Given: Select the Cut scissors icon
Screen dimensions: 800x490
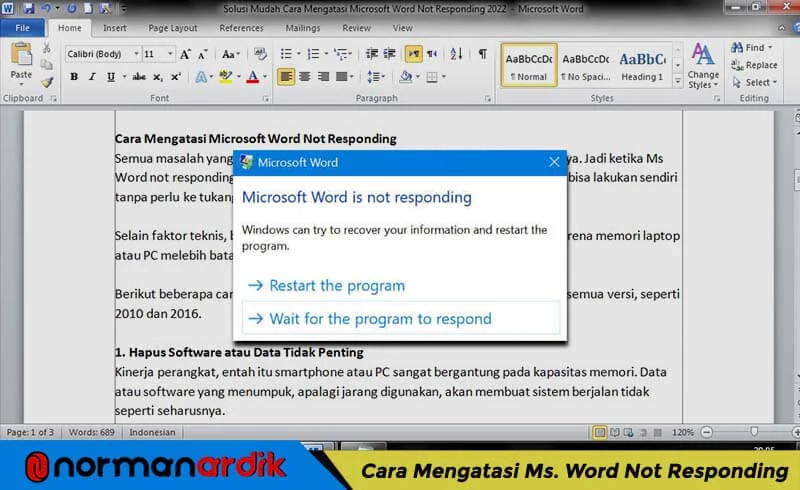Looking at the screenshot, I should [x=46, y=48].
